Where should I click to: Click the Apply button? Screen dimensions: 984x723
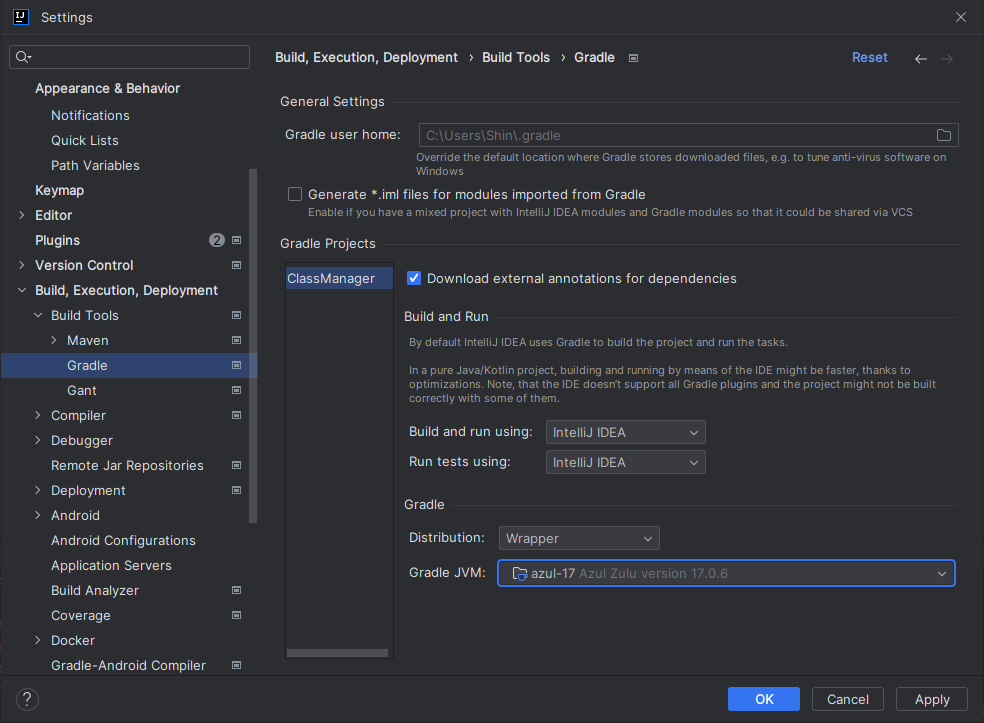pos(932,699)
